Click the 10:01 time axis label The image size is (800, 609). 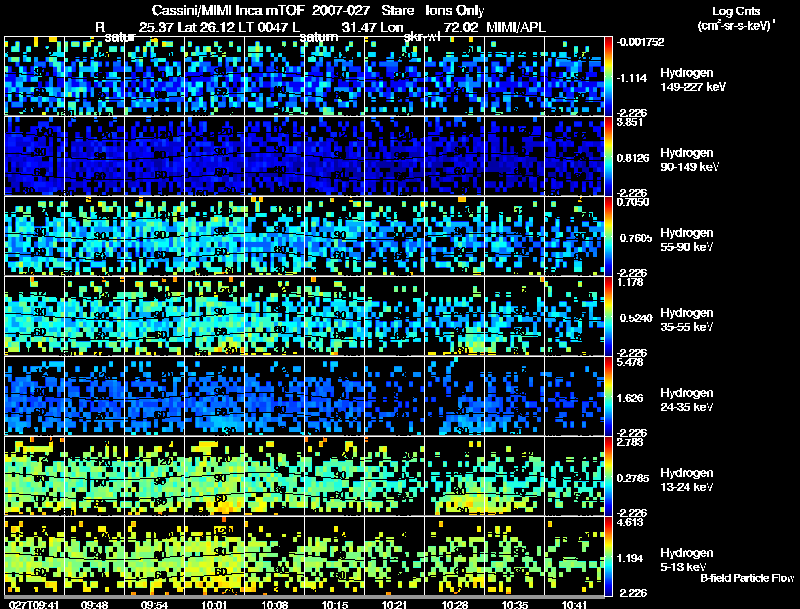coord(214,605)
